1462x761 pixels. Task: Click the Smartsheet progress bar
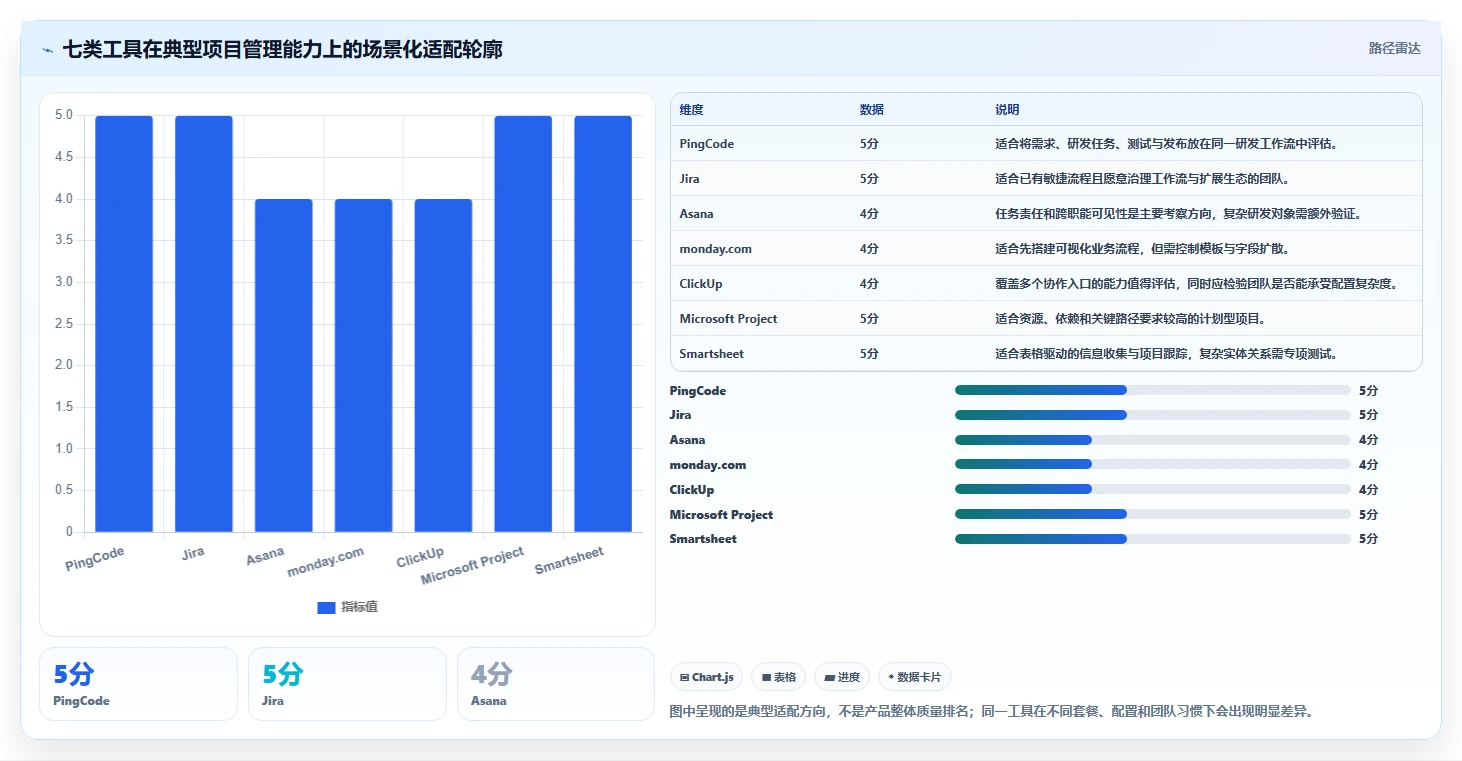[1153, 539]
